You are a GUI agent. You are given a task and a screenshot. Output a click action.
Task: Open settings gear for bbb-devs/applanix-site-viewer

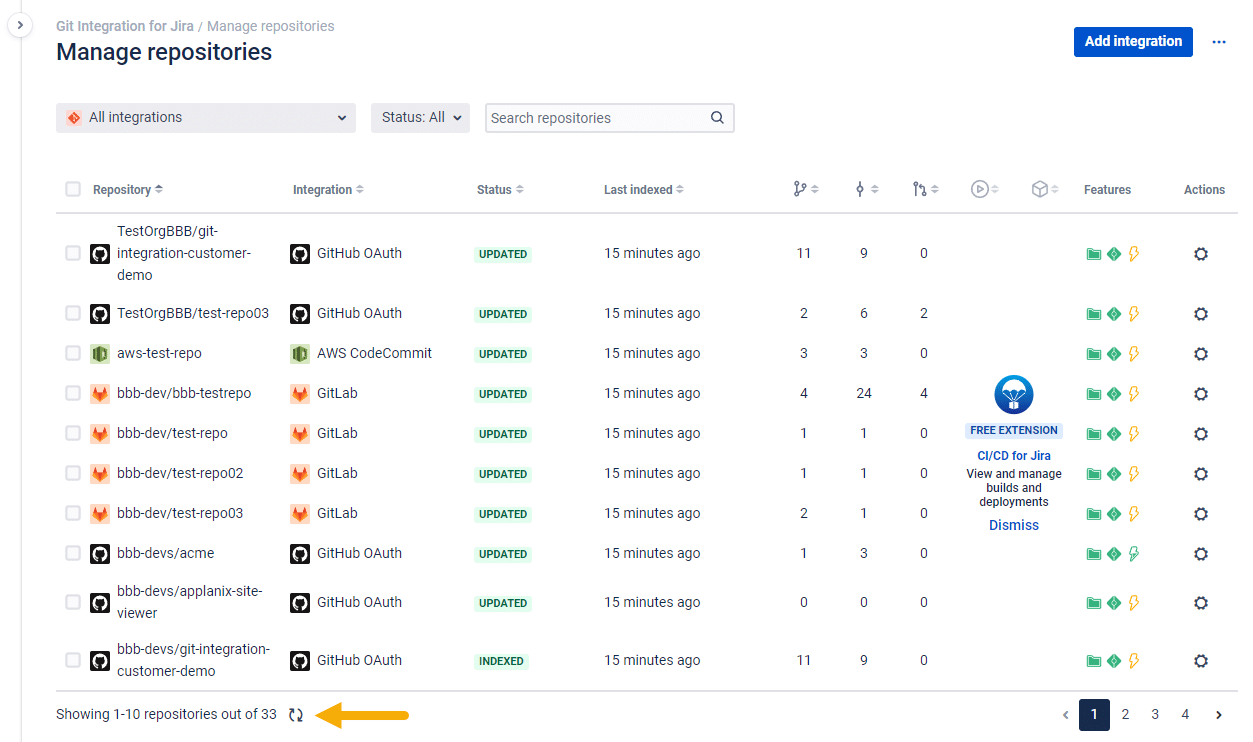(x=1201, y=603)
